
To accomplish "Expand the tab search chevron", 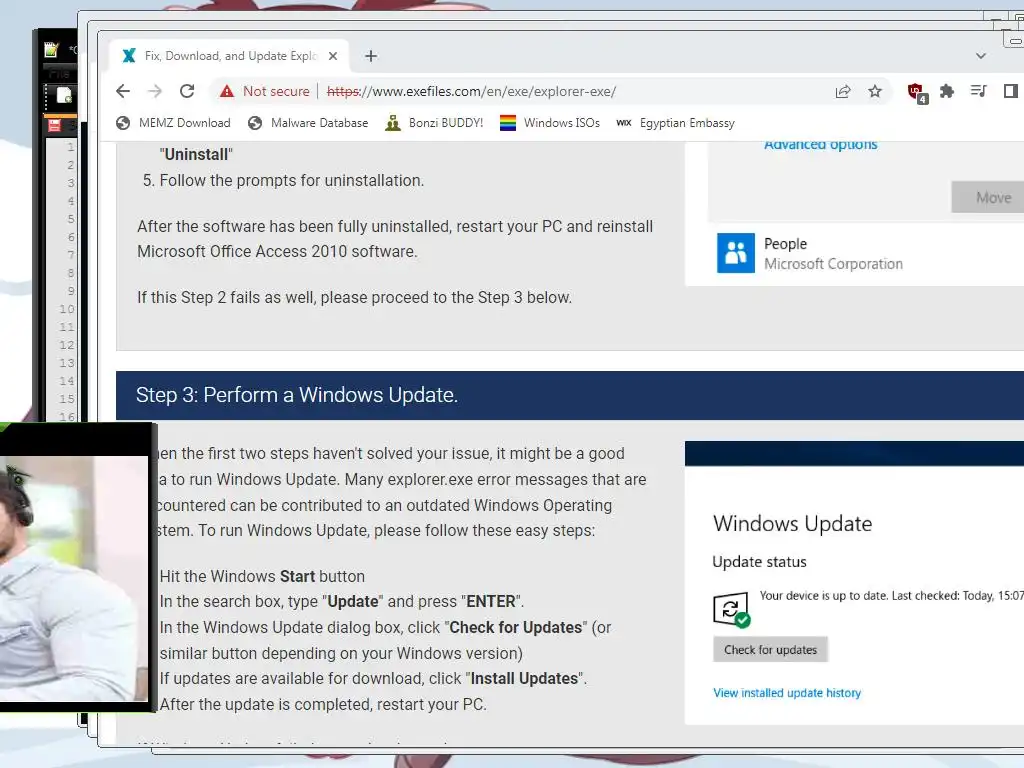I will 981,56.
